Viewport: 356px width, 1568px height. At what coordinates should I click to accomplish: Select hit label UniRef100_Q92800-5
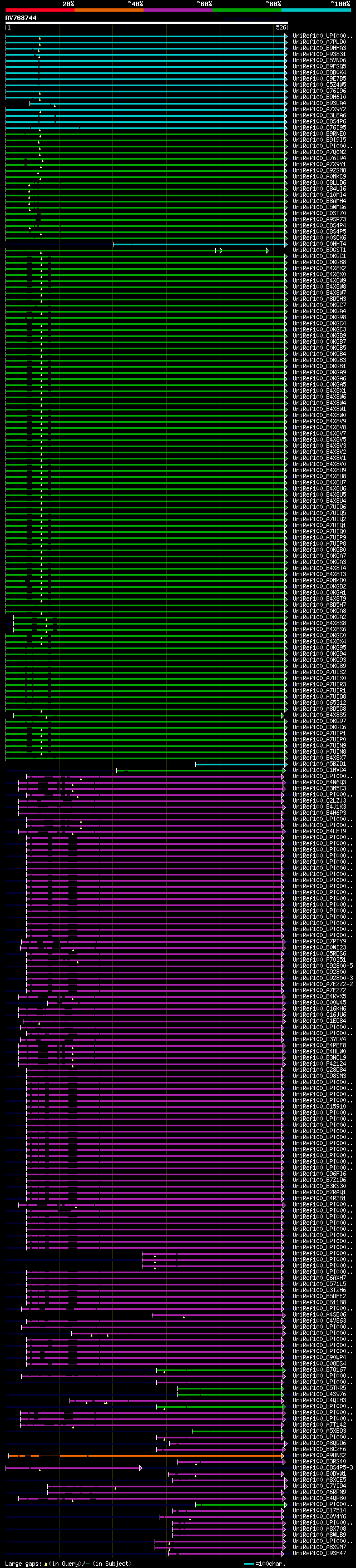point(323,966)
